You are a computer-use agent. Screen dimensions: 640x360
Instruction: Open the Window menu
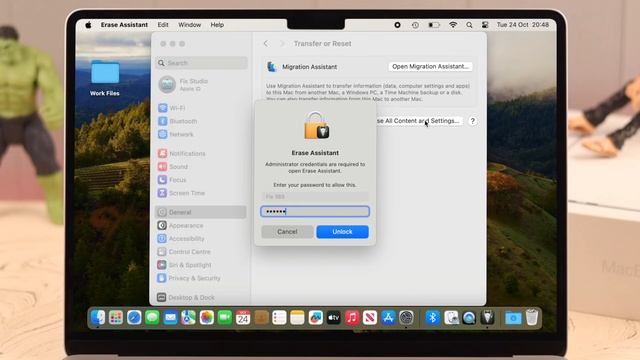coord(189,25)
